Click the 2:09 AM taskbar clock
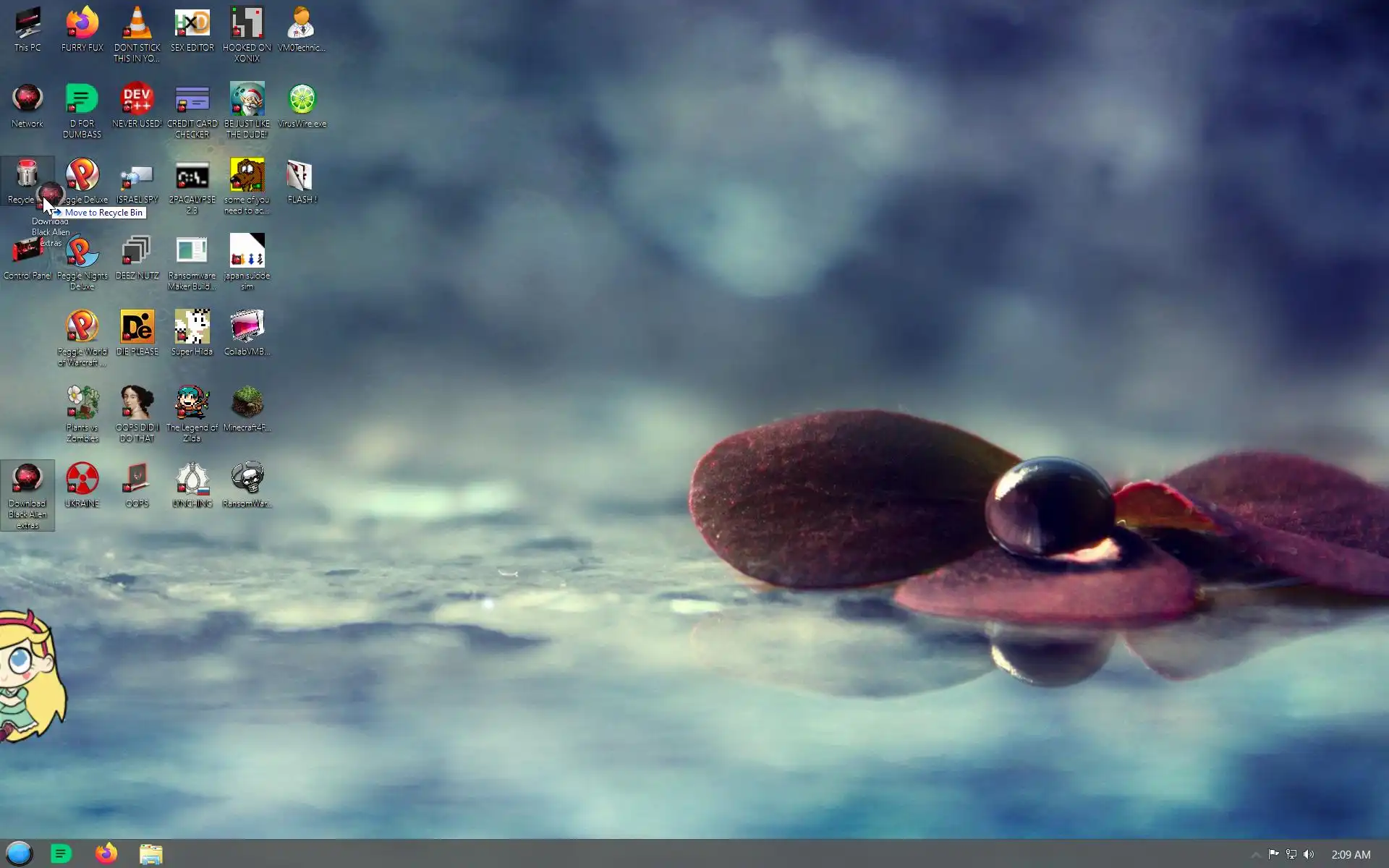The image size is (1389, 868). [x=1351, y=854]
